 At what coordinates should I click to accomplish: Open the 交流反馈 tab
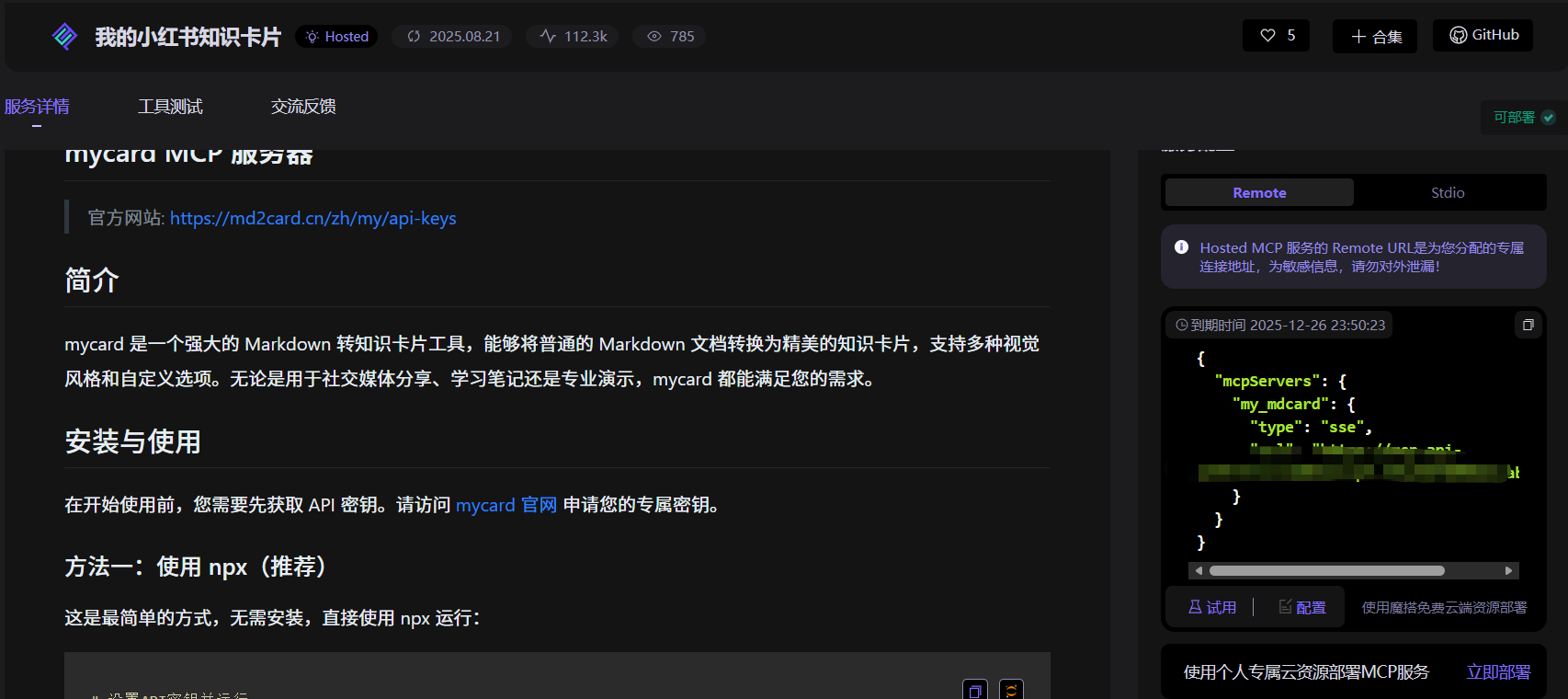click(303, 107)
